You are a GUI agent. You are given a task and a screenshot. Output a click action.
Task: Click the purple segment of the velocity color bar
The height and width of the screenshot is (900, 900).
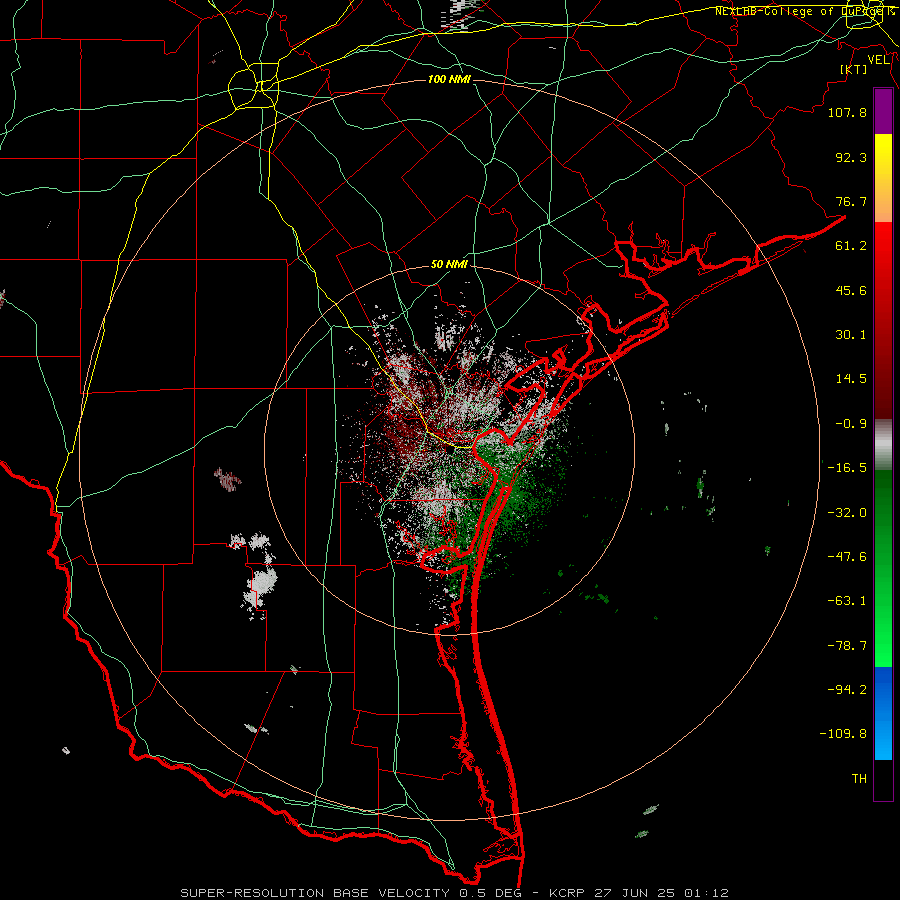point(883,112)
